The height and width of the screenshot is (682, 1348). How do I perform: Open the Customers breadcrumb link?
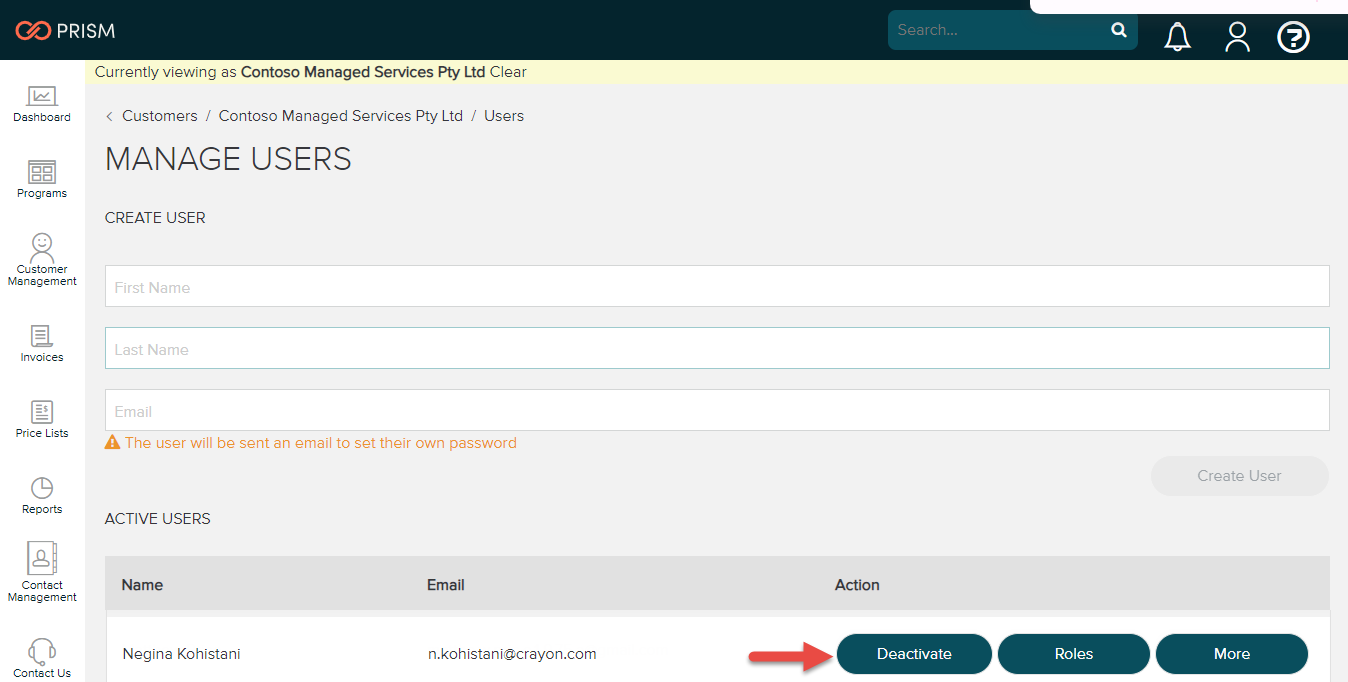pos(159,115)
